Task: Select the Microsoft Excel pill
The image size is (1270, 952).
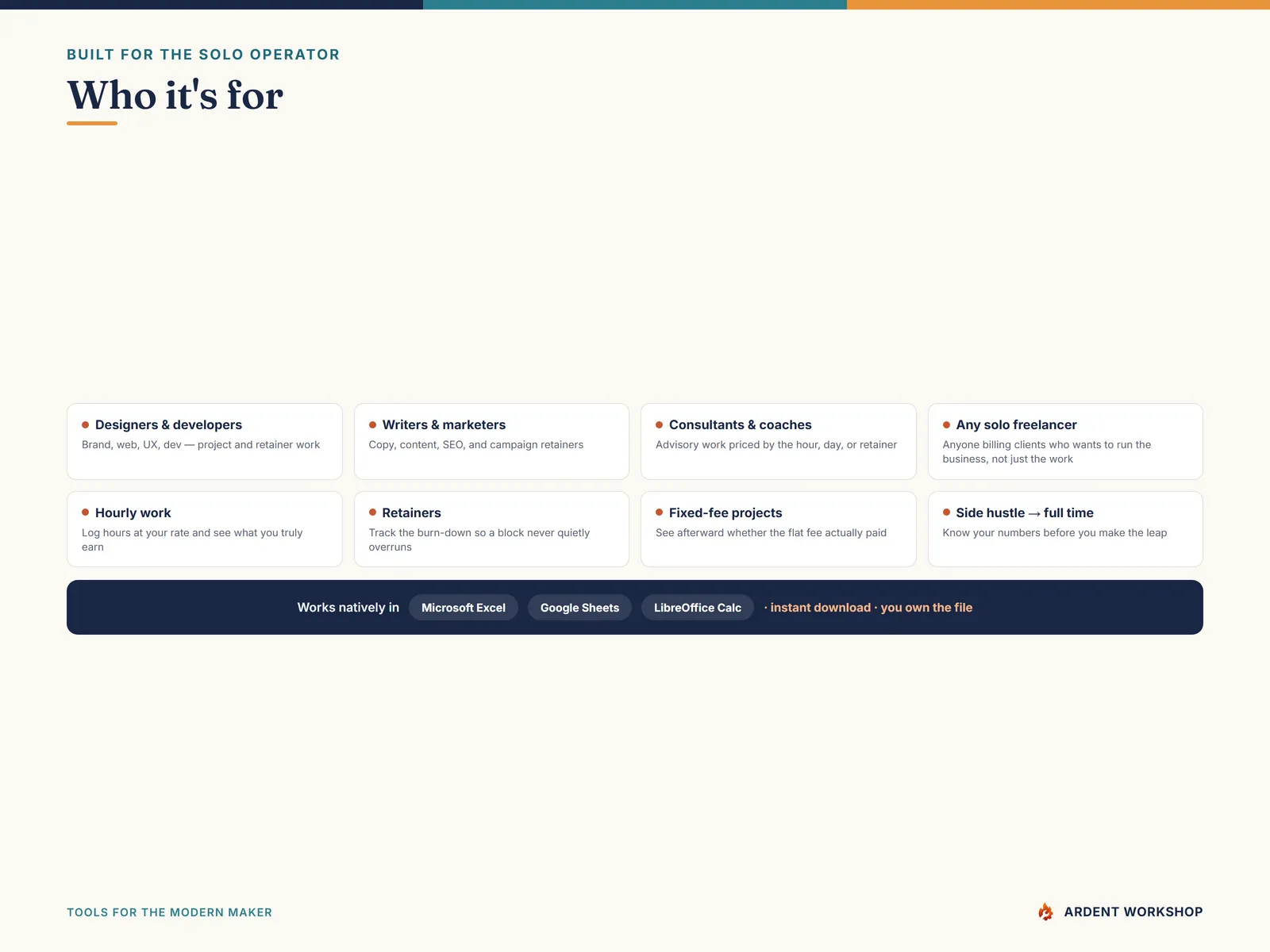Action: point(464,608)
